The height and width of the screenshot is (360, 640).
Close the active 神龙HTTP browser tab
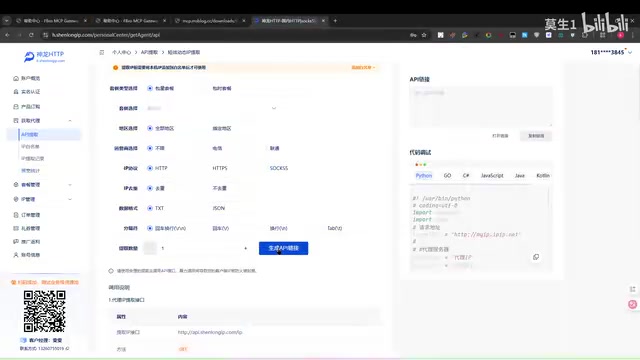(x=323, y=20)
